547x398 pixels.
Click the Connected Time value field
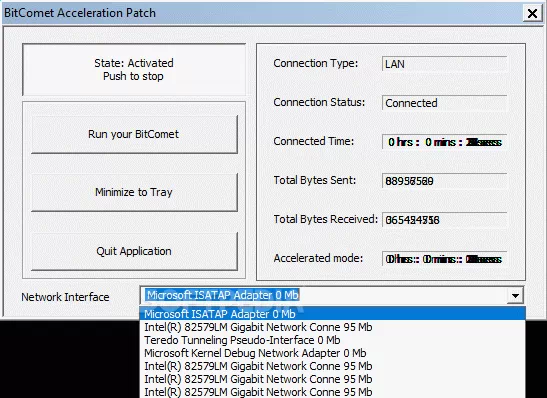pos(444,142)
